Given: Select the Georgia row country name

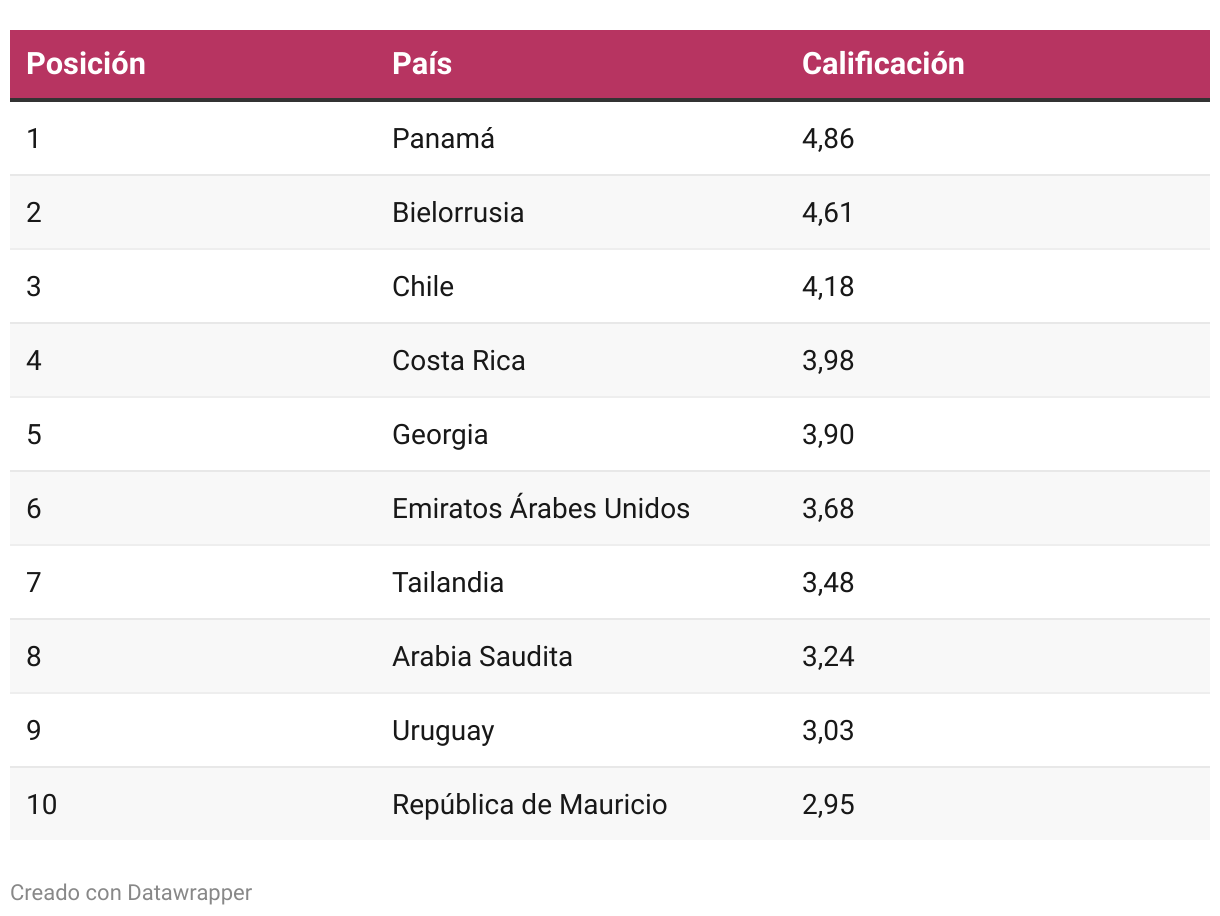Looking at the screenshot, I should (440, 434).
